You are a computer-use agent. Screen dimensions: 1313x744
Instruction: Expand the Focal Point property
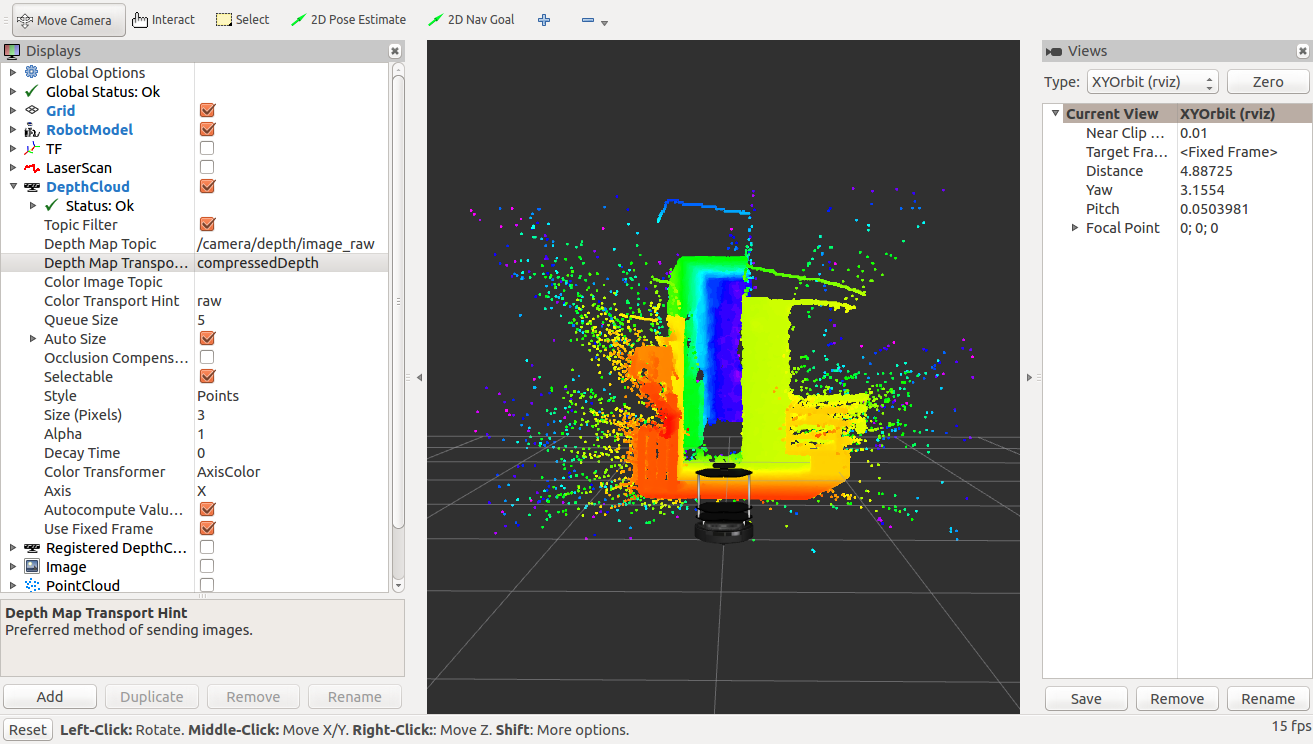[x=1075, y=227]
